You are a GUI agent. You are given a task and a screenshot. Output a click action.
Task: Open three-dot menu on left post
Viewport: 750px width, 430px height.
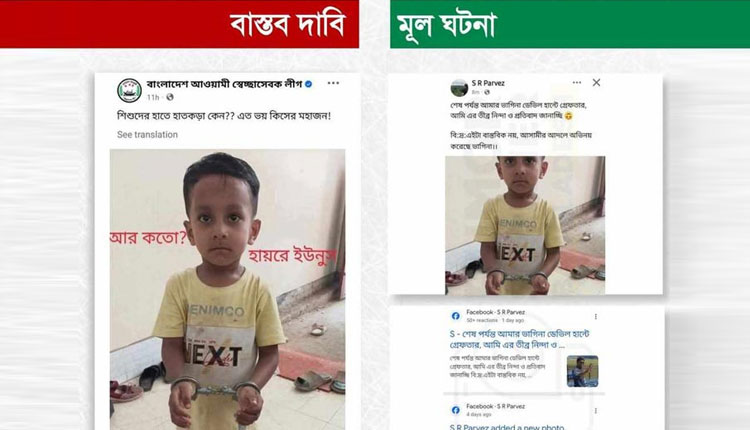point(333,83)
